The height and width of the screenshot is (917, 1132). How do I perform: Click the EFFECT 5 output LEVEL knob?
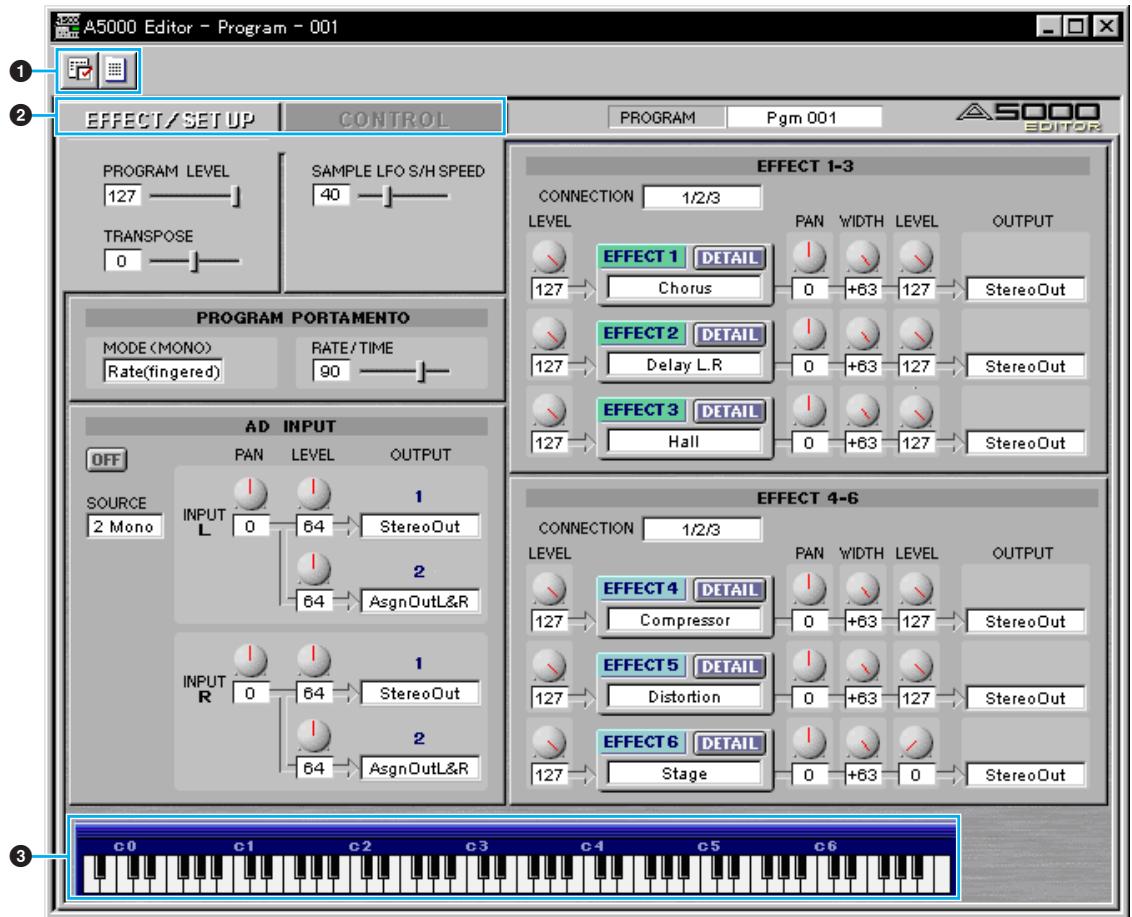coord(915,666)
